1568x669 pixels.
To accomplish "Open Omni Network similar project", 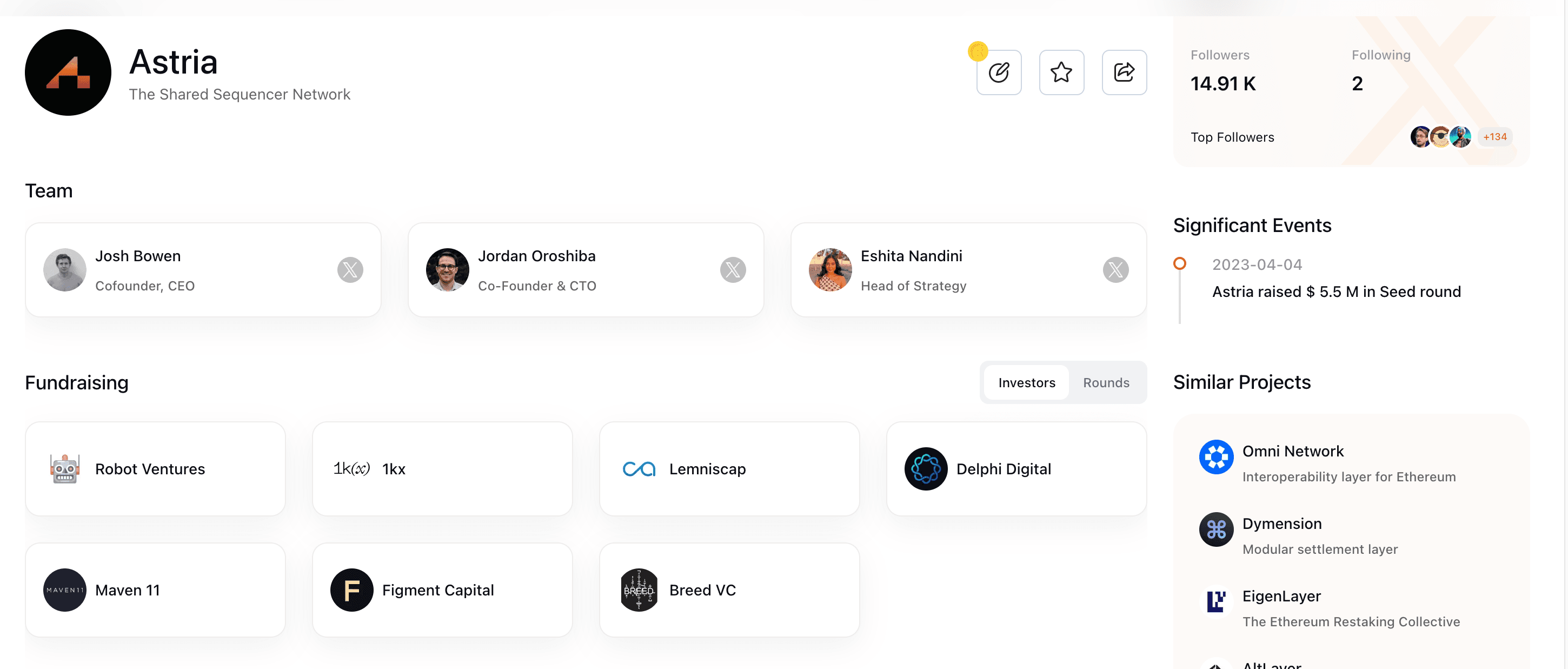I will point(1293,451).
